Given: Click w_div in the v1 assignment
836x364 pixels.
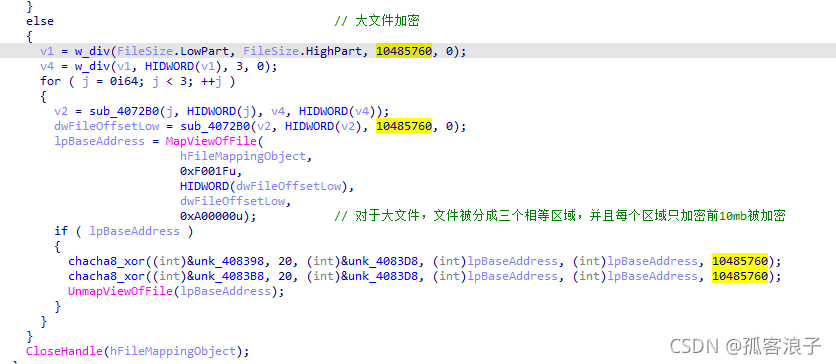Looking at the screenshot, I should [92, 51].
